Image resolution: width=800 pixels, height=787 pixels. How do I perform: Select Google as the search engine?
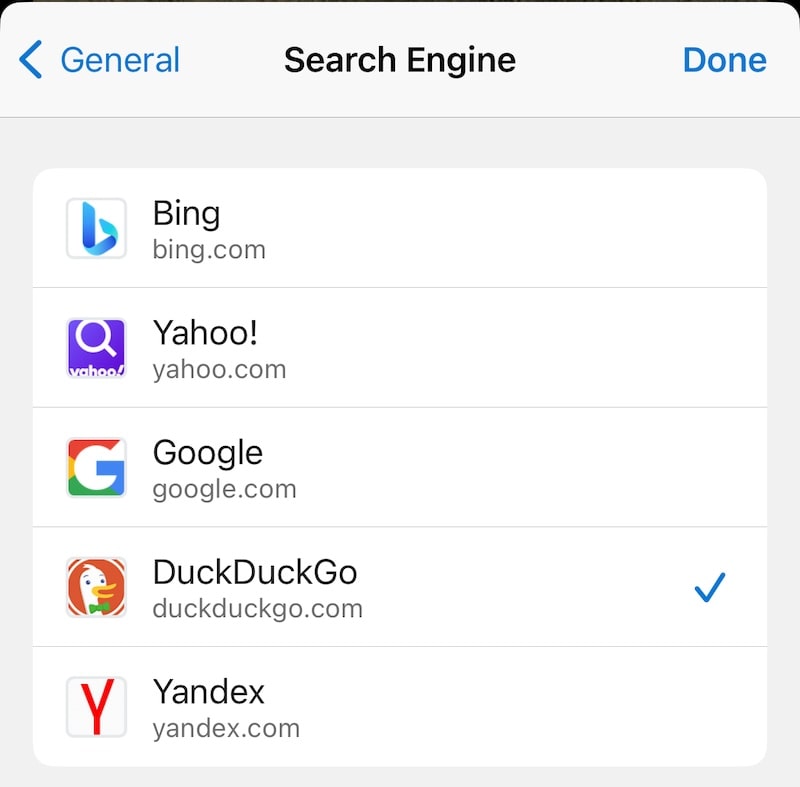(400, 467)
